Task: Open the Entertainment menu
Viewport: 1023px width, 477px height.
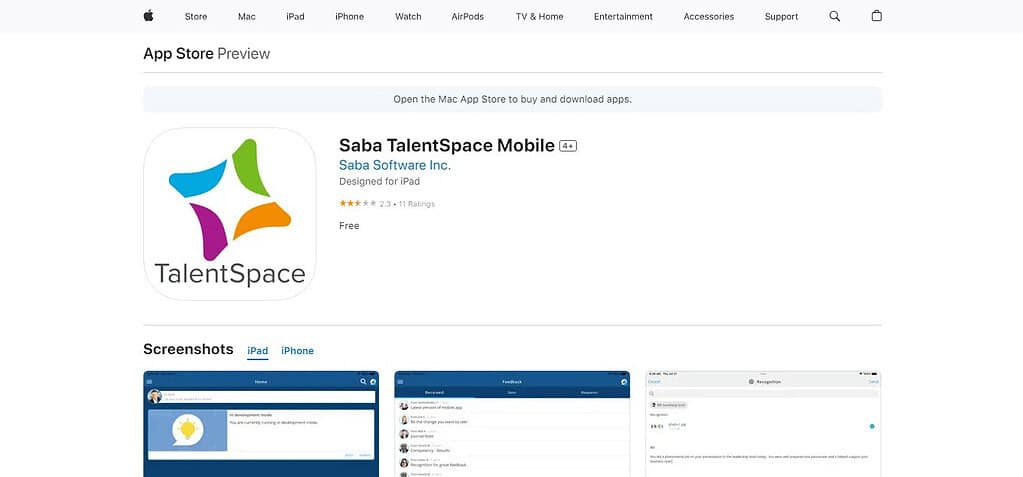Action: [623, 16]
